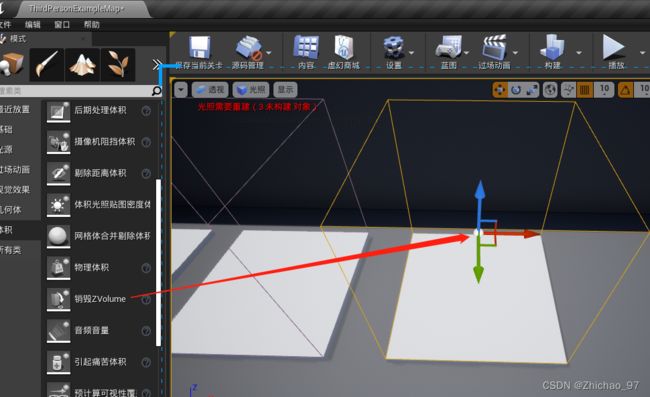The height and width of the screenshot is (397, 650).
Task: Select Audio Volume (音频音量) item
Action: pyautogui.click(x=99, y=331)
